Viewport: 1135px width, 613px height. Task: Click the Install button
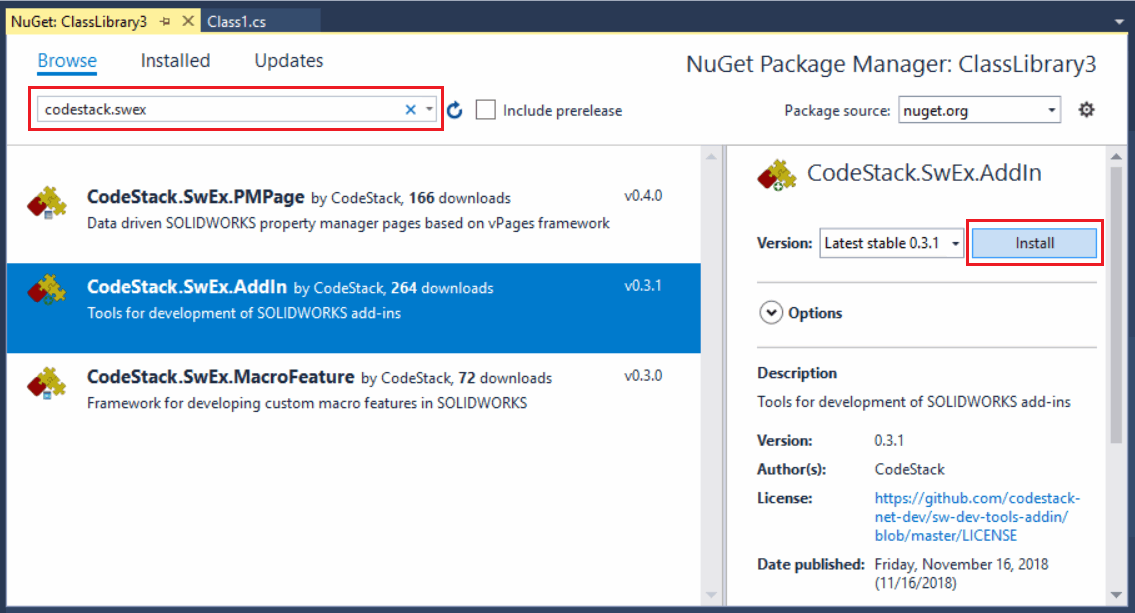1034,243
